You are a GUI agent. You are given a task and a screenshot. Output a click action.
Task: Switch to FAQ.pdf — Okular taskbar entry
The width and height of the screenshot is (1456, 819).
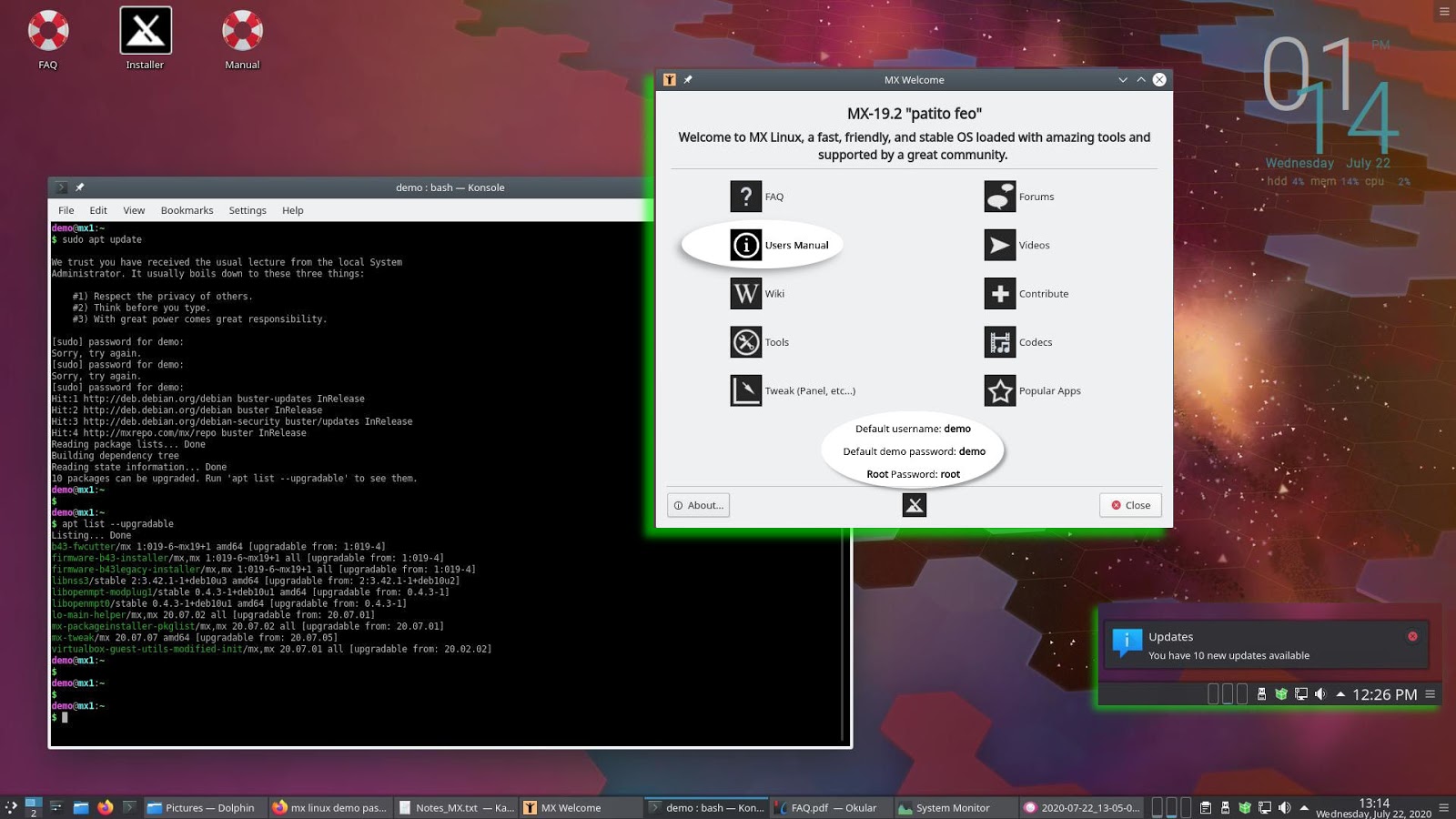[832, 807]
